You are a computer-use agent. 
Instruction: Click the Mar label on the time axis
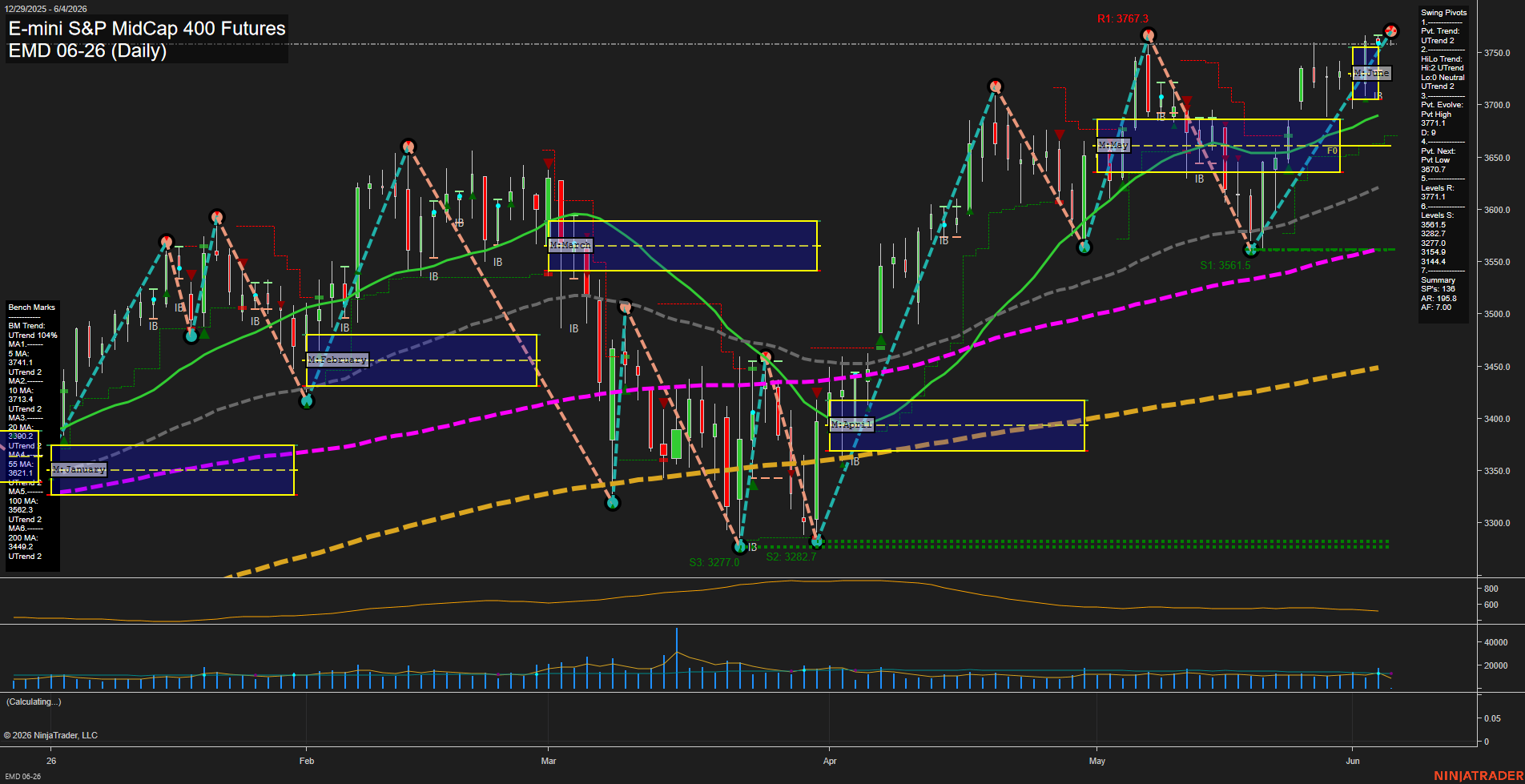(549, 761)
